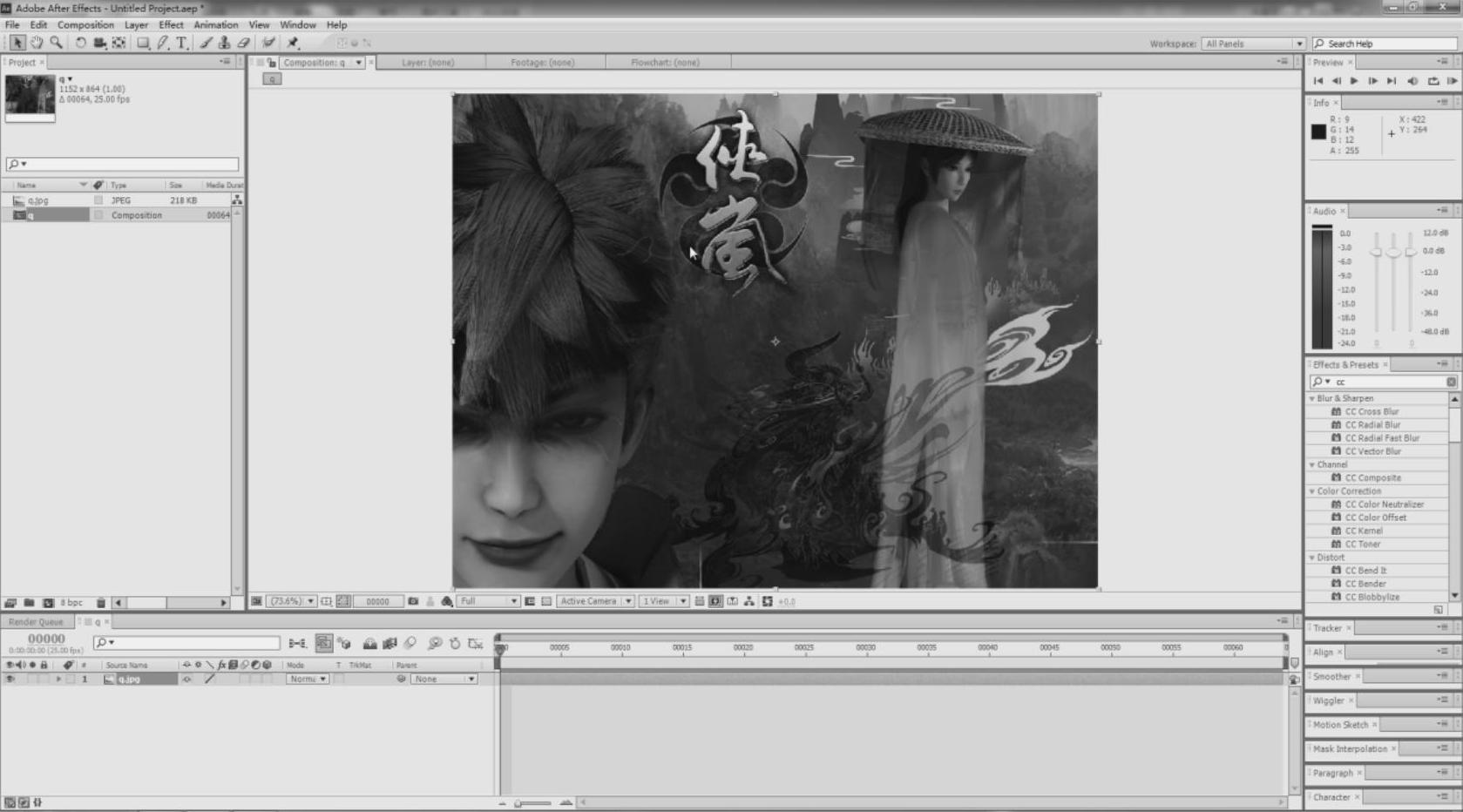Click the 8 bpc color depth button
Image resolution: width=1463 pixels, height=812 pixels.
71,603
